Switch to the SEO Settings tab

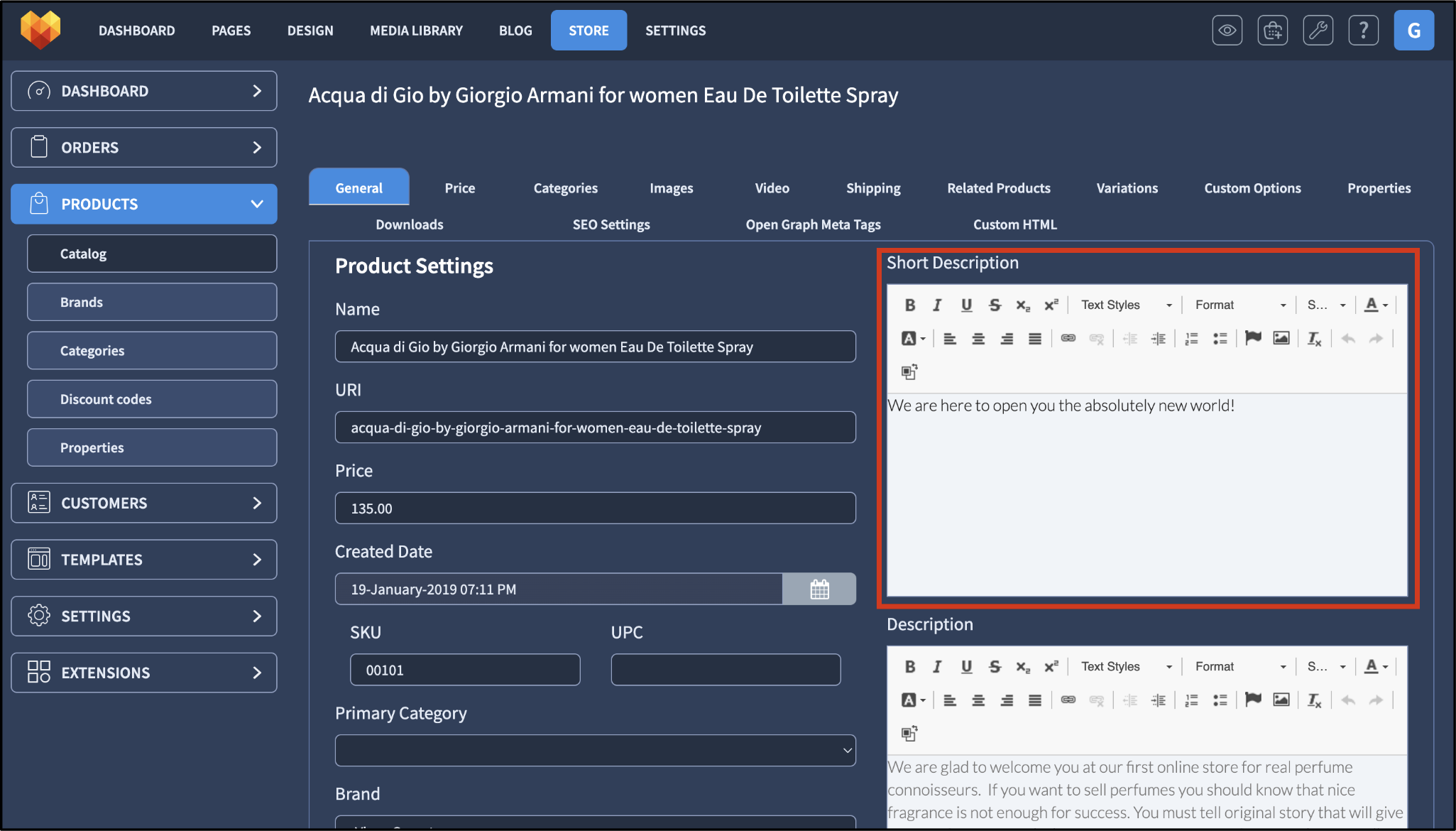611,224
